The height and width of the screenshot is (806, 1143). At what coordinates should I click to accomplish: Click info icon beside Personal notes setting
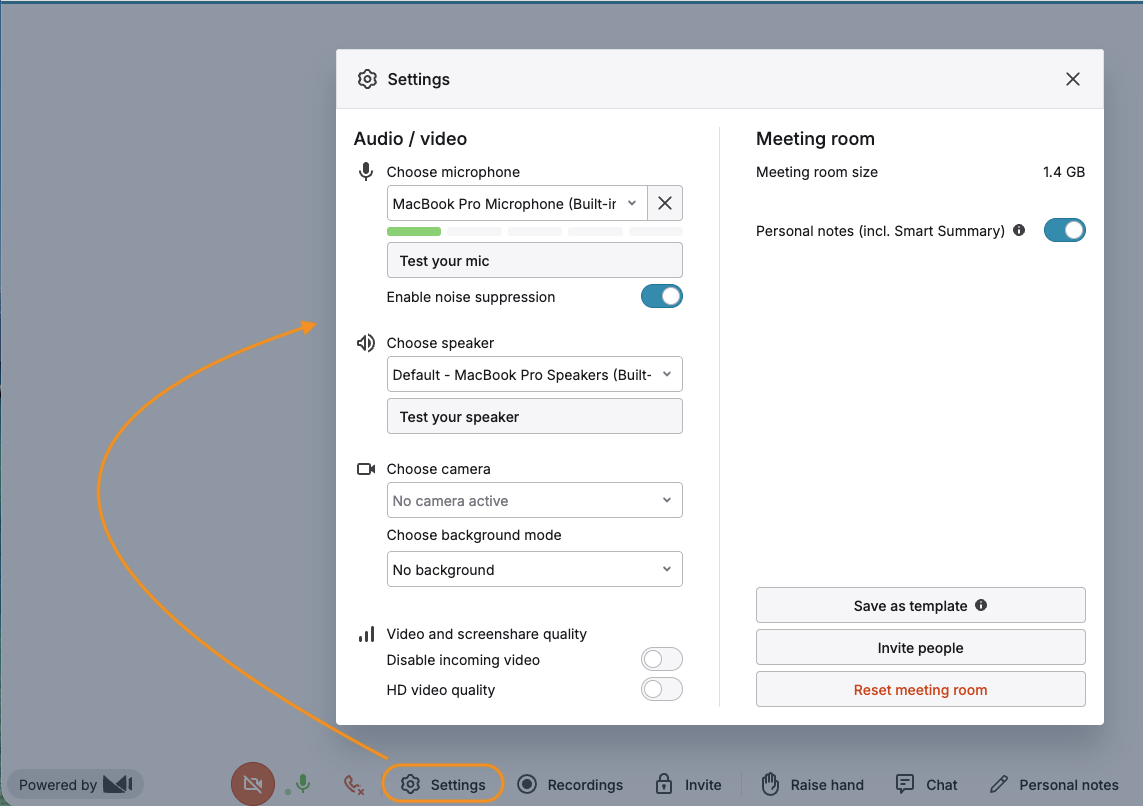[x=1019, y=230]
